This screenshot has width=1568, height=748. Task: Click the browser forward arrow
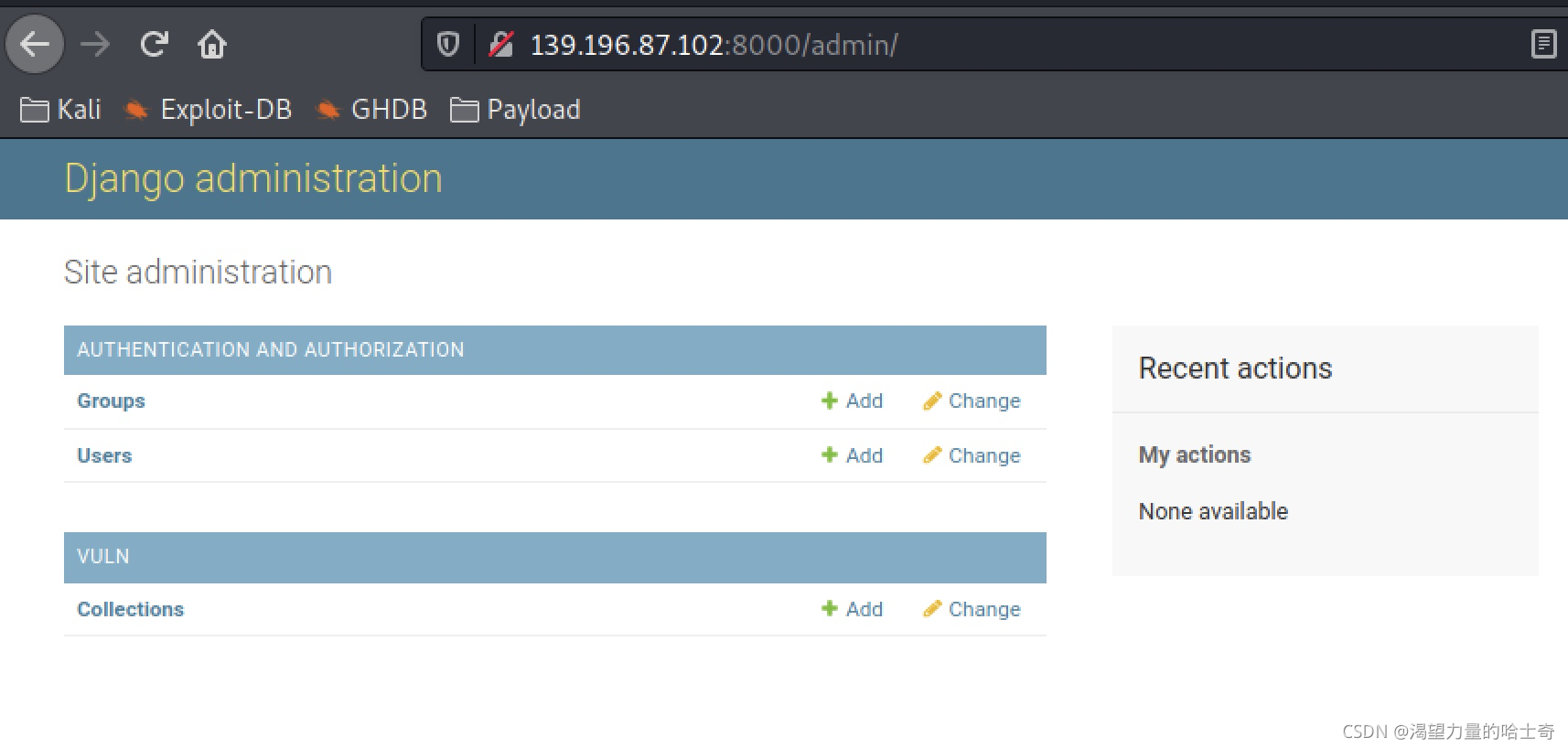[95, 44]
